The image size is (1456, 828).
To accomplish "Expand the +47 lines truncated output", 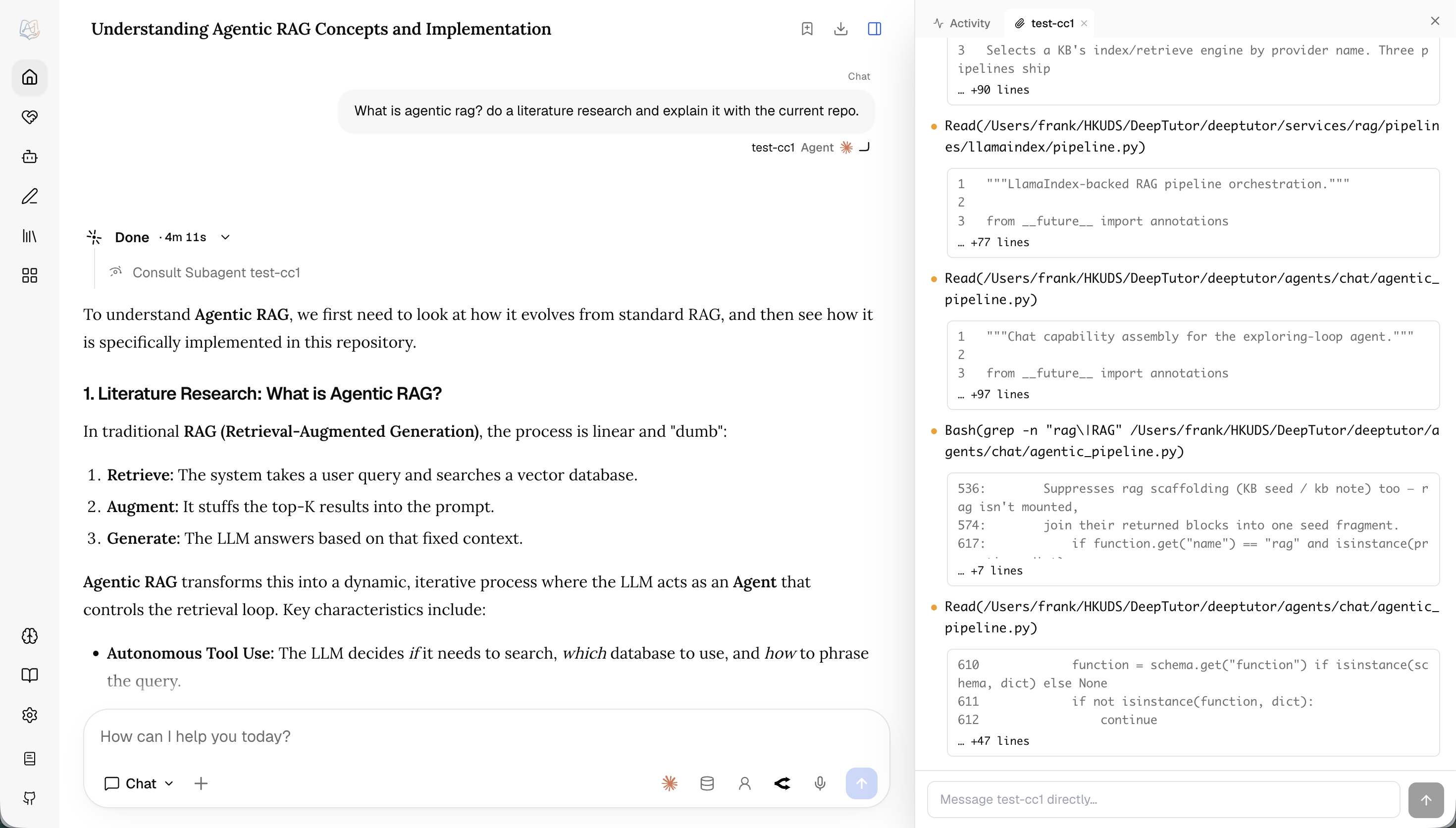I will point(993,741).
